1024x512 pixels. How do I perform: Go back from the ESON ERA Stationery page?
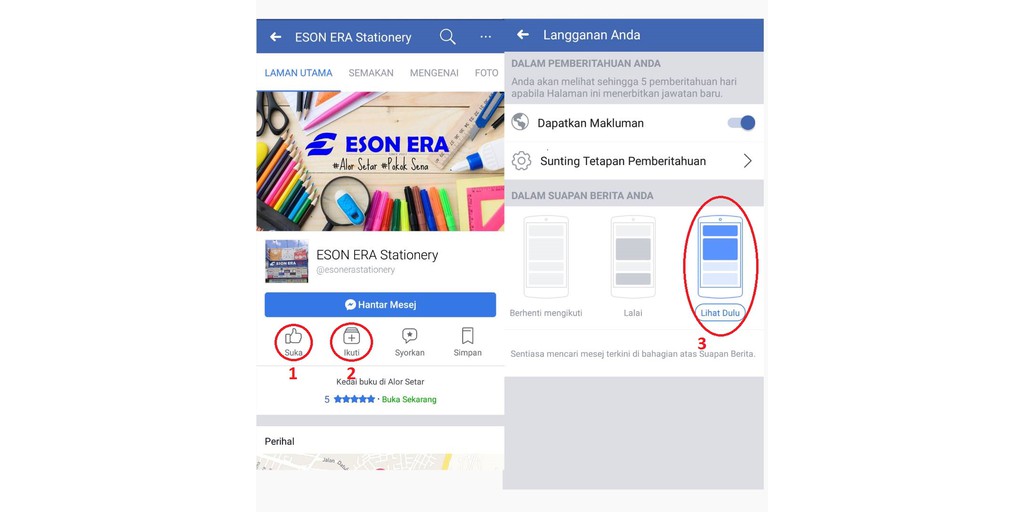pyautogui.click(x=276, y=37)
